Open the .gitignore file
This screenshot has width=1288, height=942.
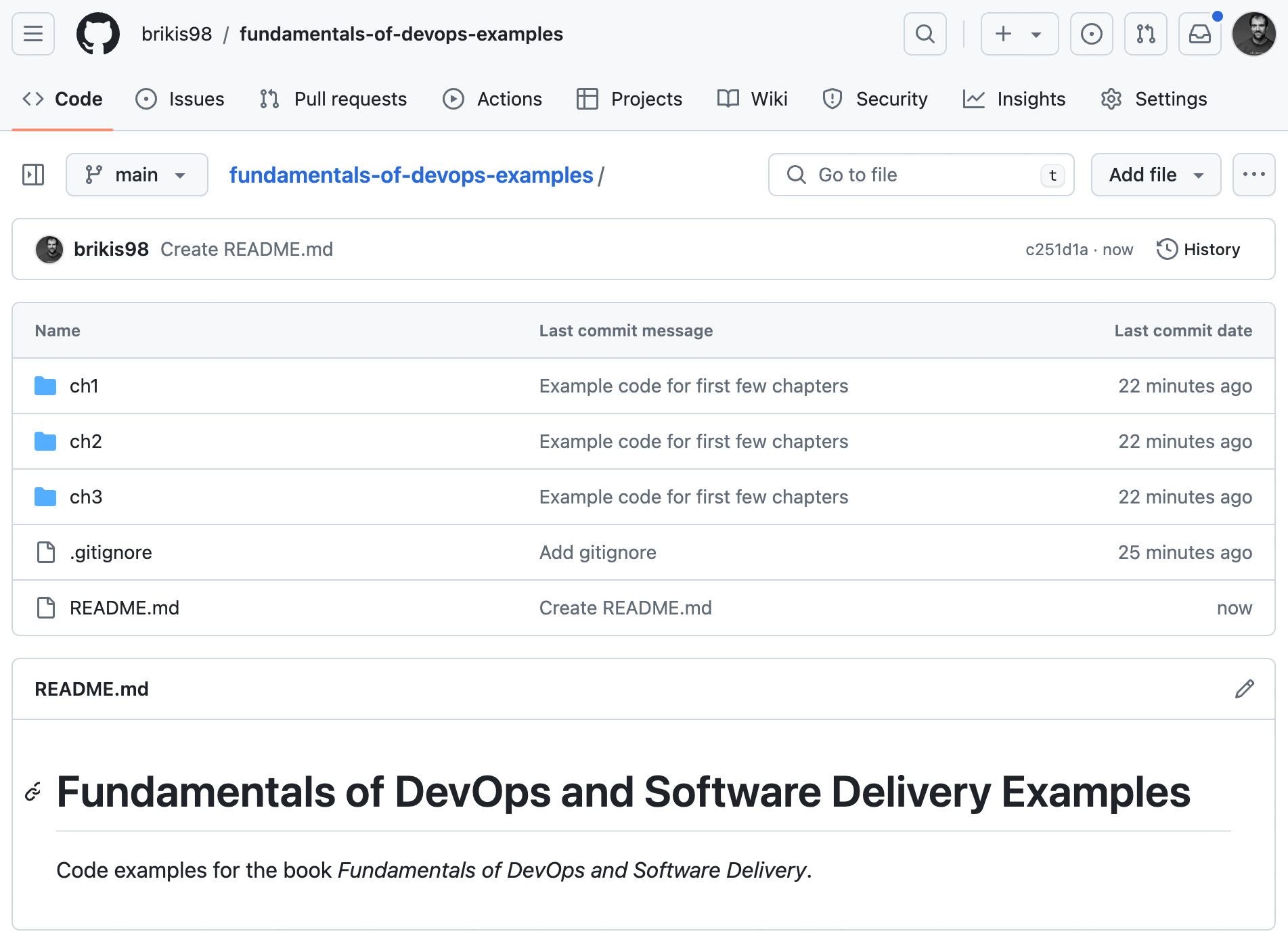coord(111,552)
